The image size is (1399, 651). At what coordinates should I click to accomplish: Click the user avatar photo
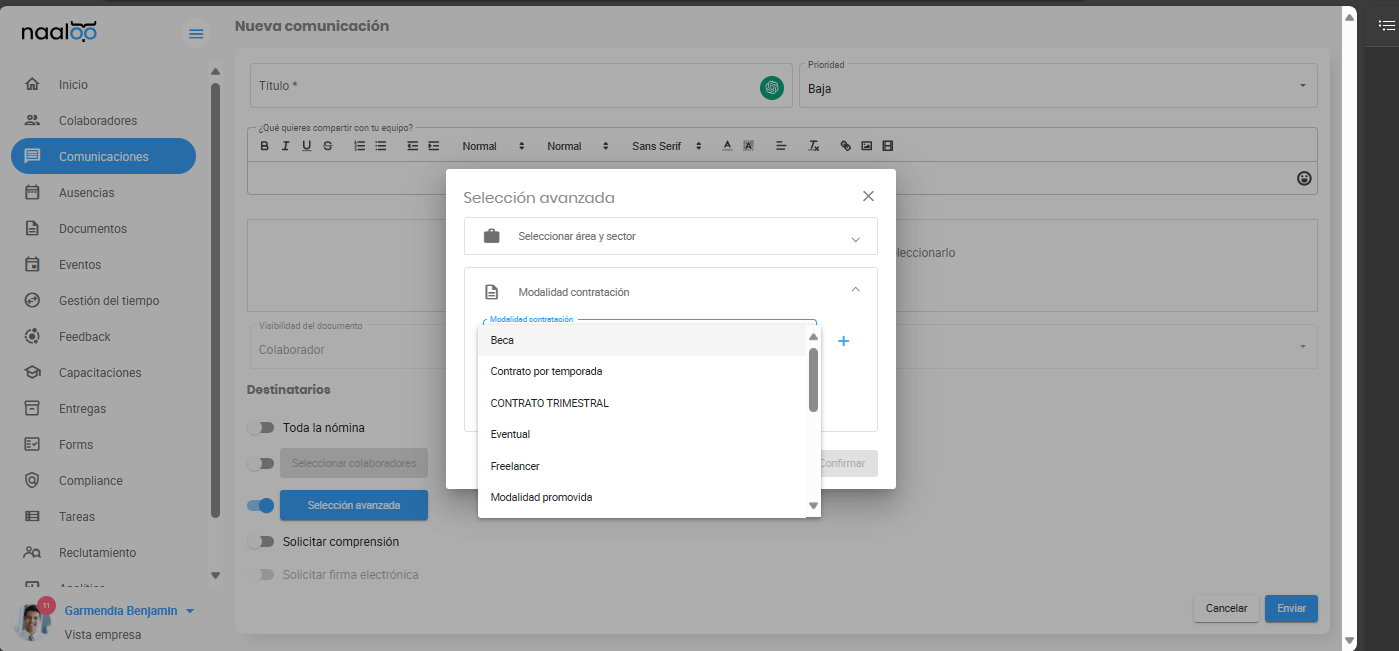coord(33,621)
